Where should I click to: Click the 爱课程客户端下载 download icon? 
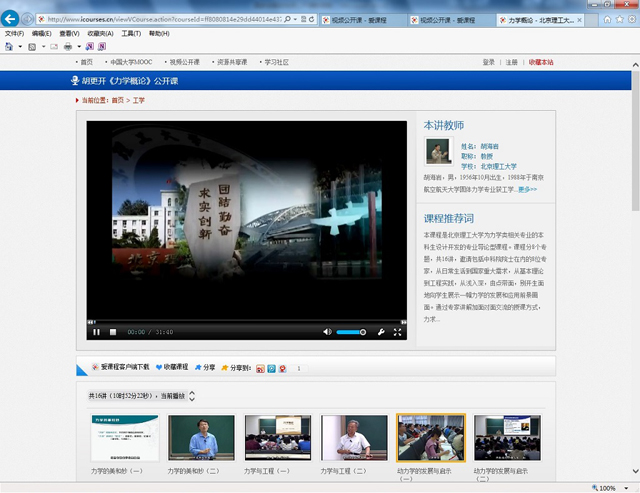click(x=95, y=367)
